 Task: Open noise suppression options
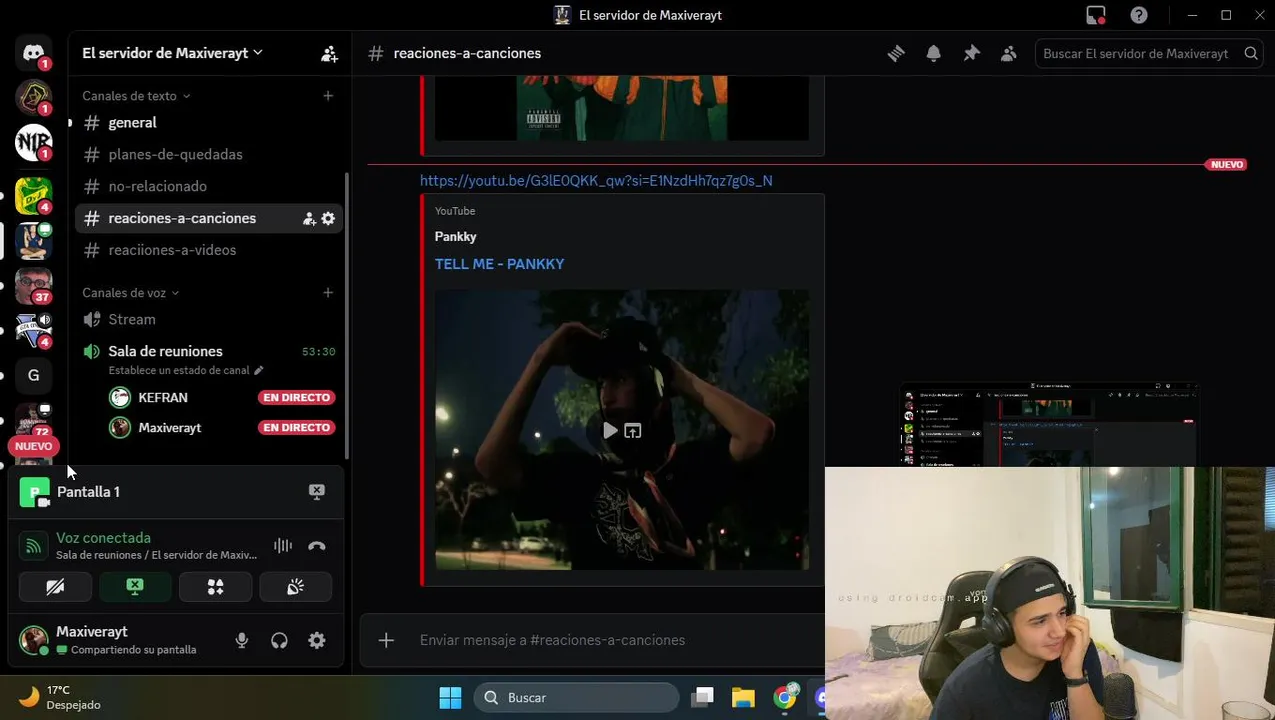click(283, 546)
